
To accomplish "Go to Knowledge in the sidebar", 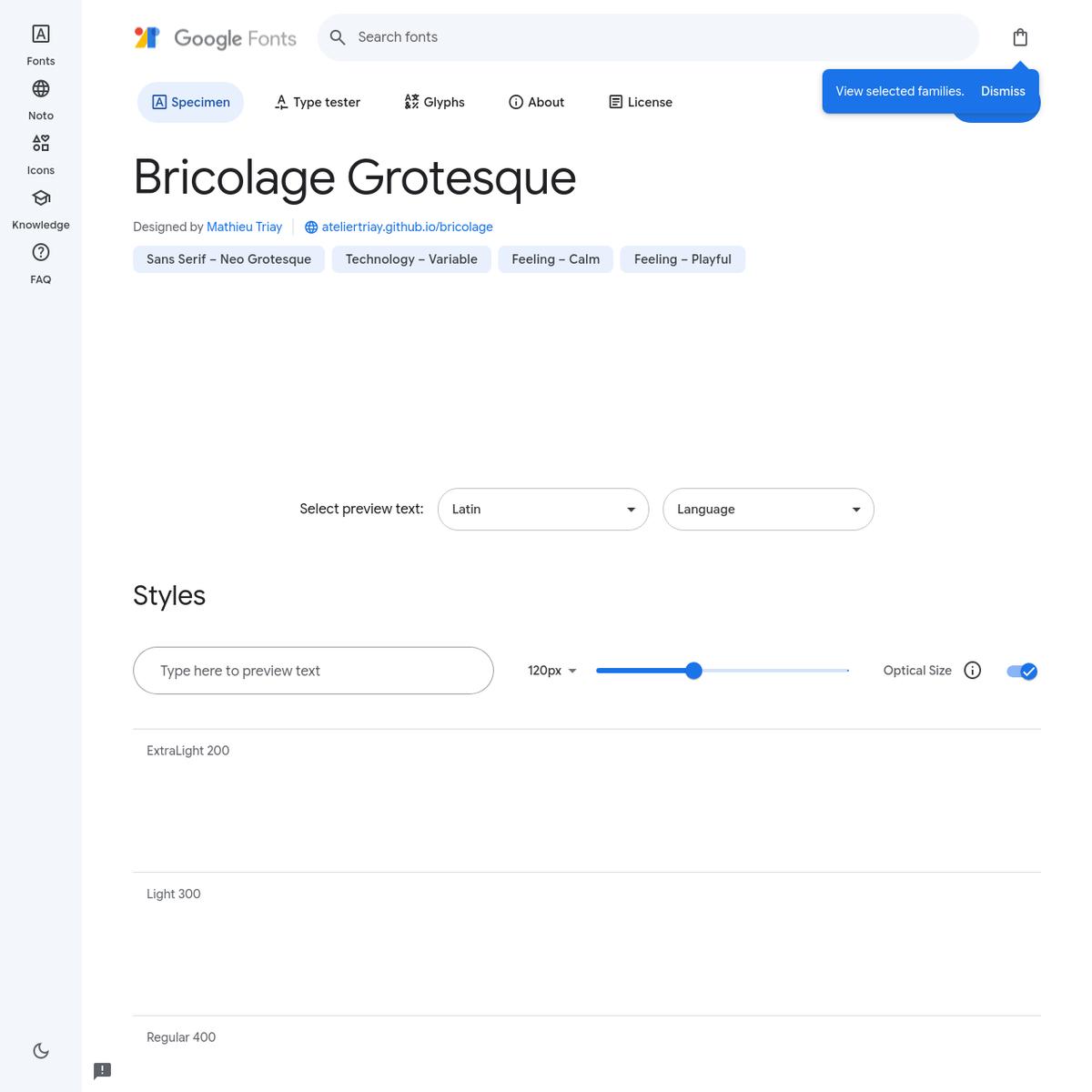I will click(41, 198).
